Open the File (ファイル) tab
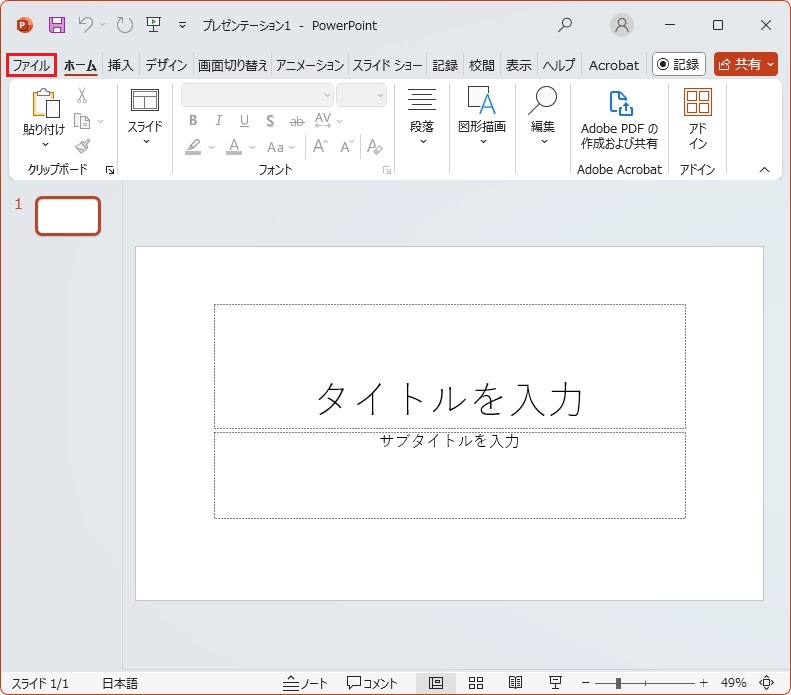This screenshot has height=695, width=791. pyautogui.click(x=31, y=65)
